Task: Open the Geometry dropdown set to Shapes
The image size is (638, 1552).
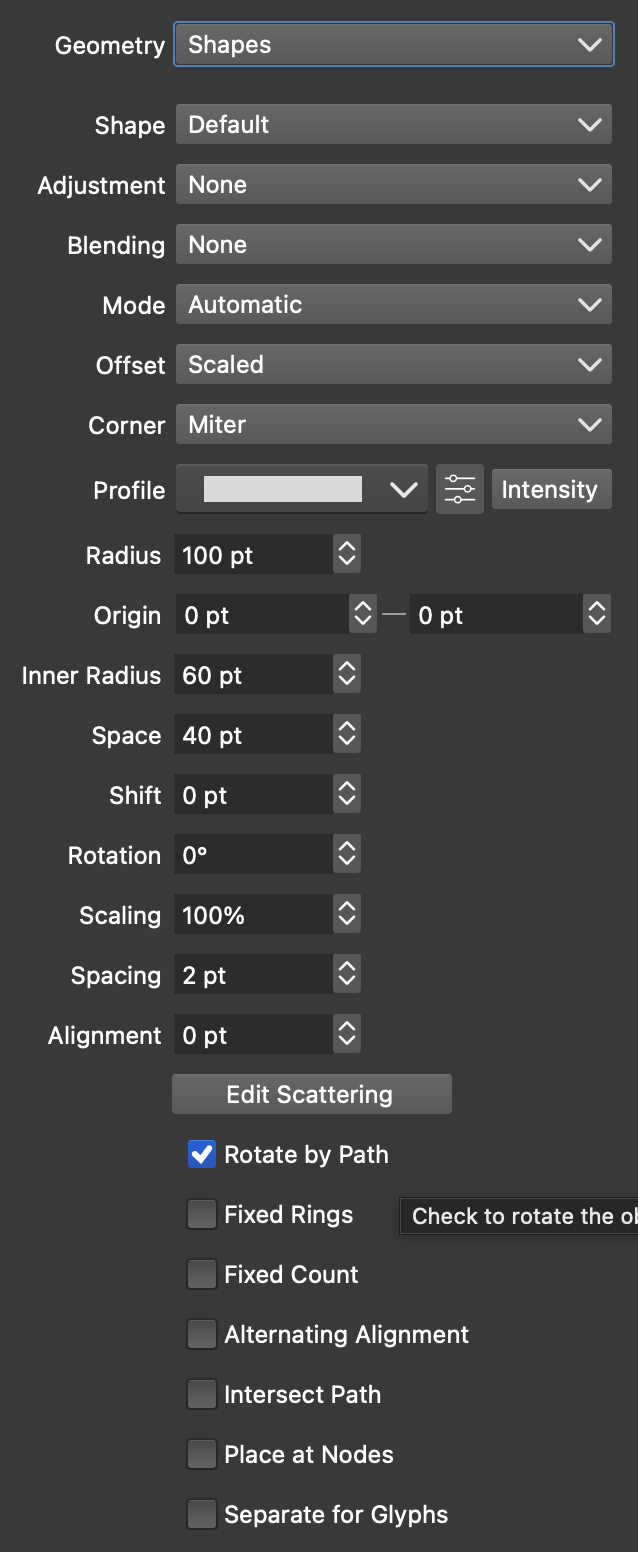Action: tap(394, 45)
